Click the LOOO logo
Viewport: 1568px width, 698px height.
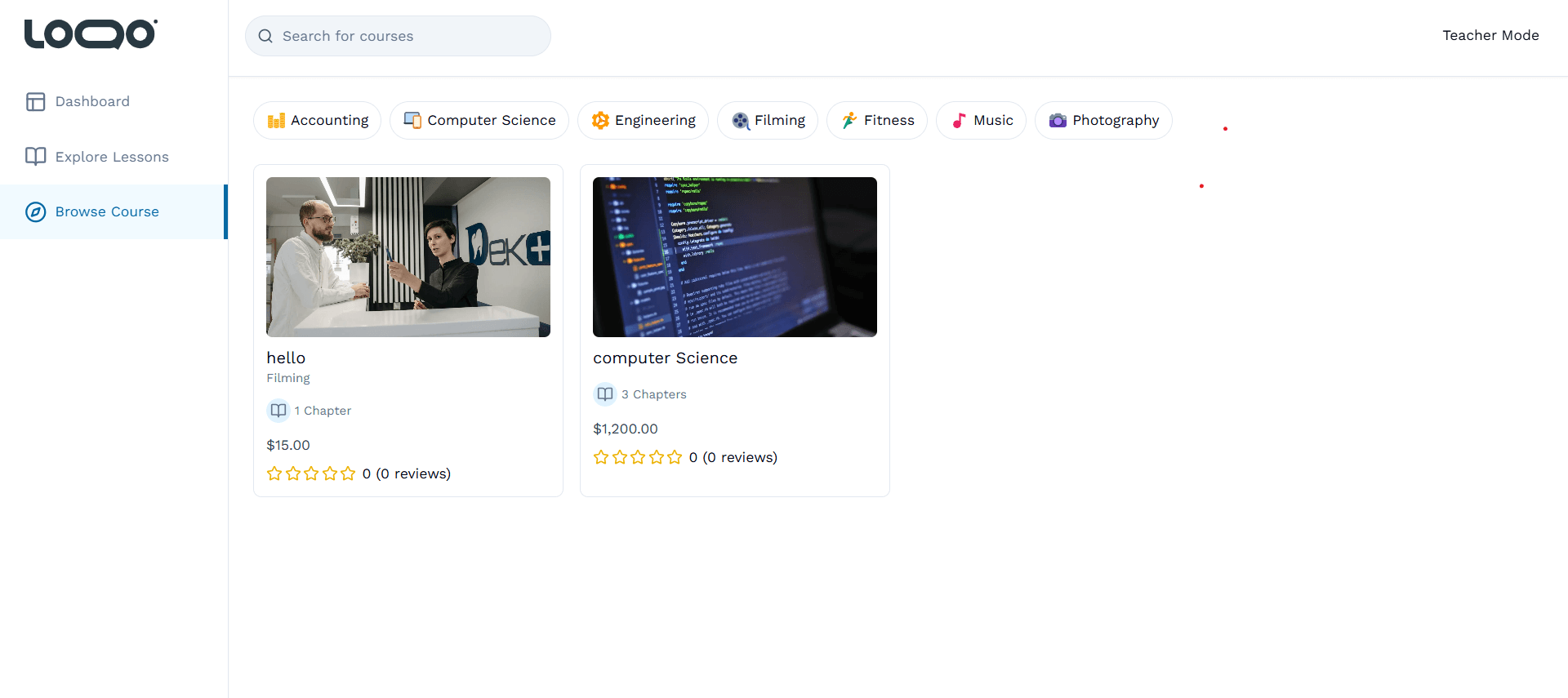(x=91, y=34)
